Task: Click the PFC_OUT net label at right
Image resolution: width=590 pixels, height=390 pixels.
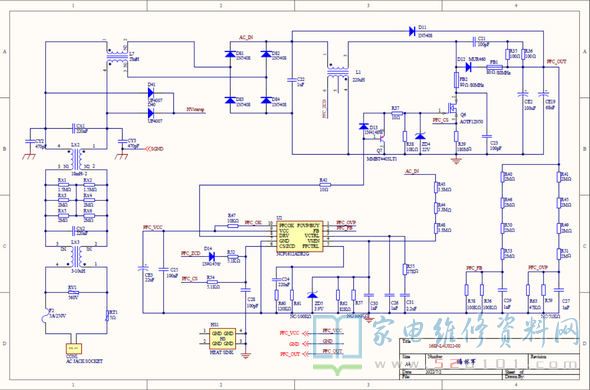Action: [557, 61]
